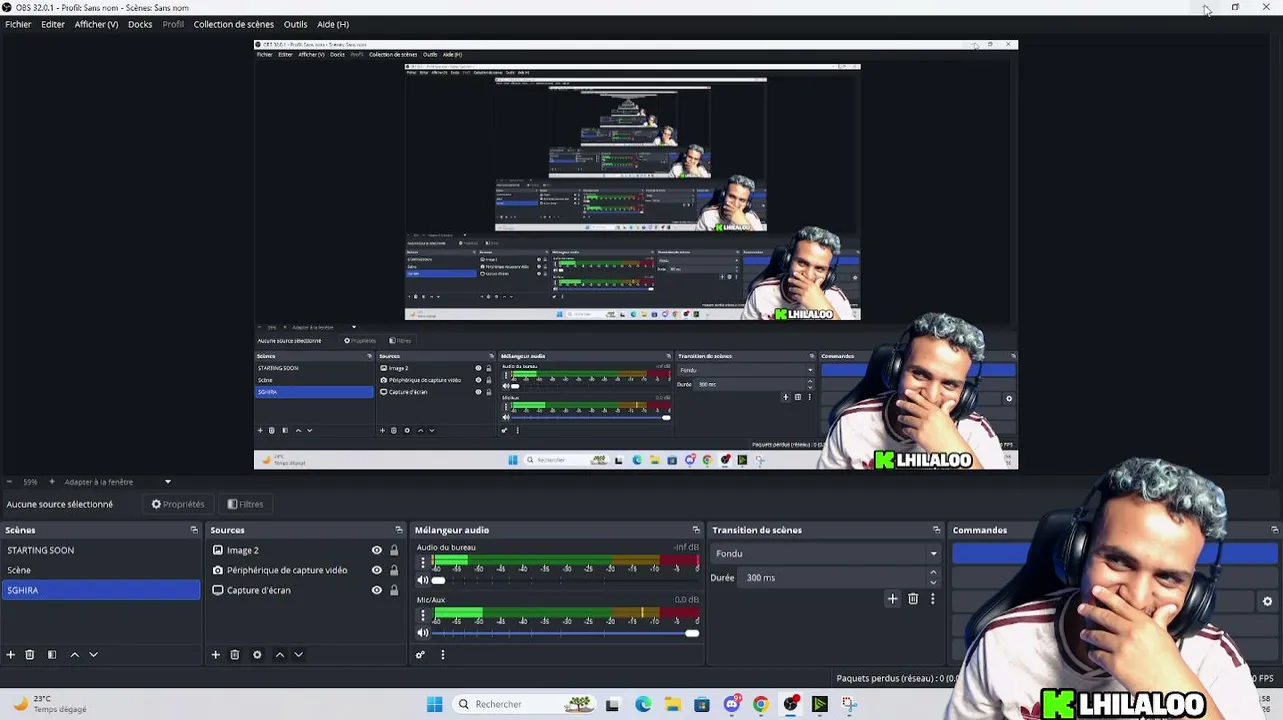Image resolution: width=1283 pixels, height=720 pixels.
Task: Toggle the lock on Capture d'écran source
Action: [x=394, y=590]
